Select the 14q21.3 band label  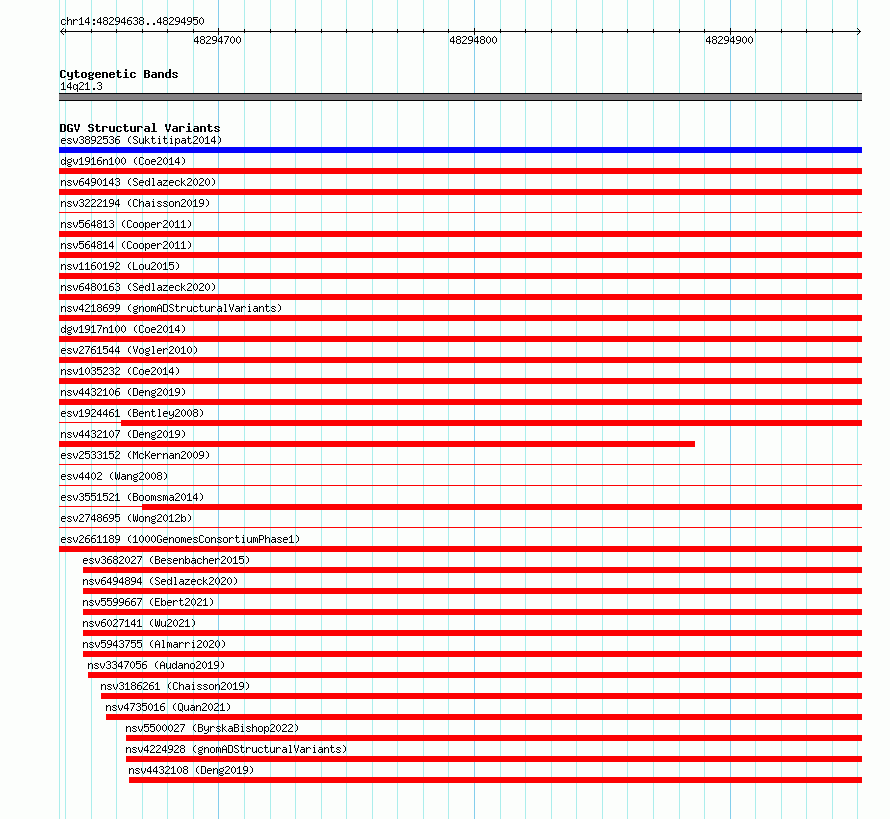(81, 86)
